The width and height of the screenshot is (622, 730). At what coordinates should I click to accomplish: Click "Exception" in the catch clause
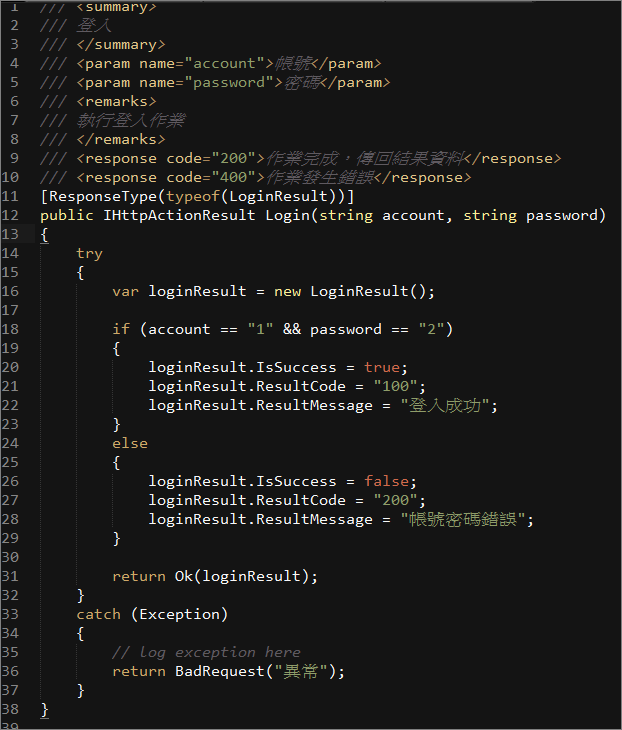(179, 615)
